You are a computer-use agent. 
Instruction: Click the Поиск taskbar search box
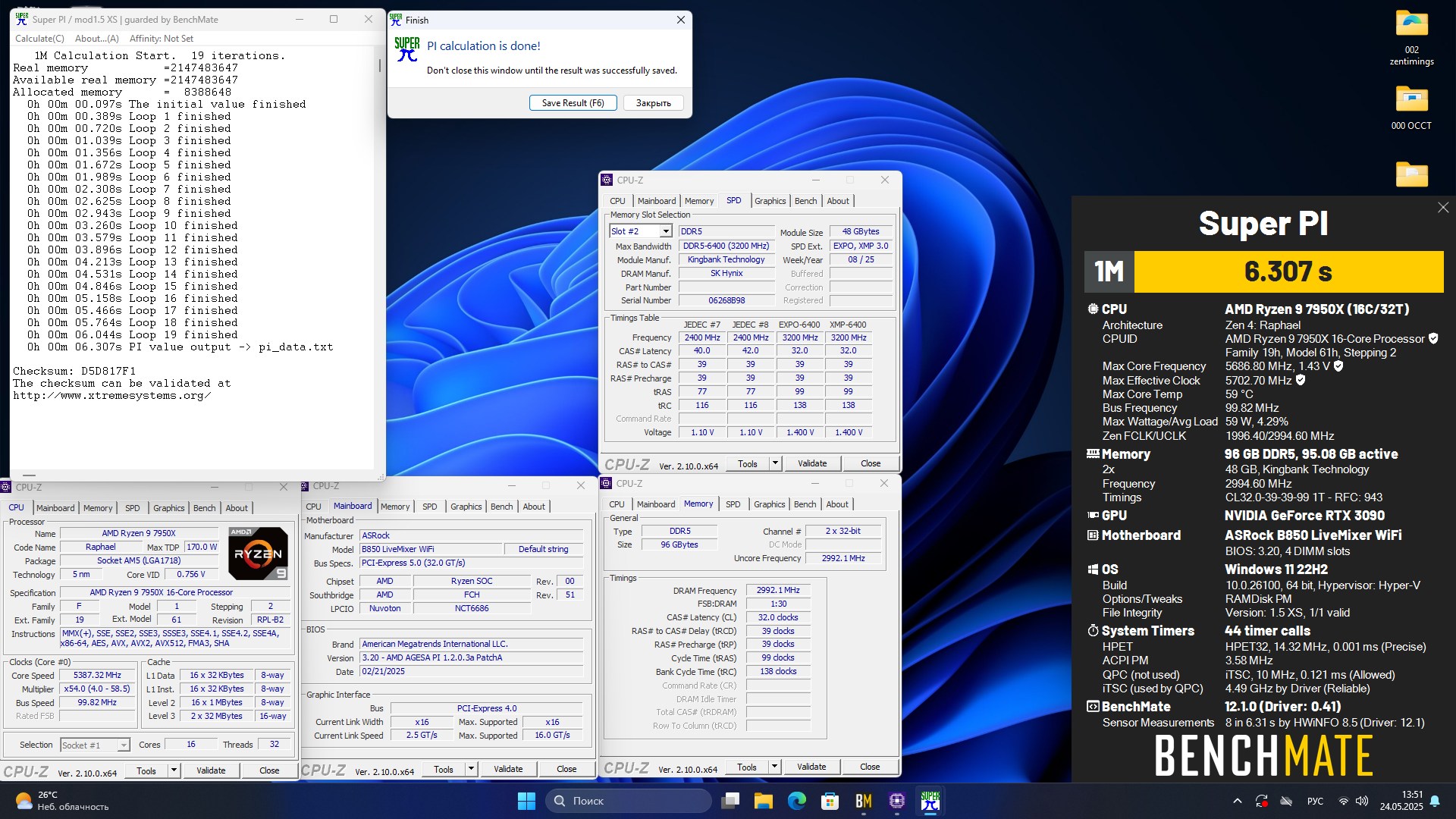pos(628,801)
